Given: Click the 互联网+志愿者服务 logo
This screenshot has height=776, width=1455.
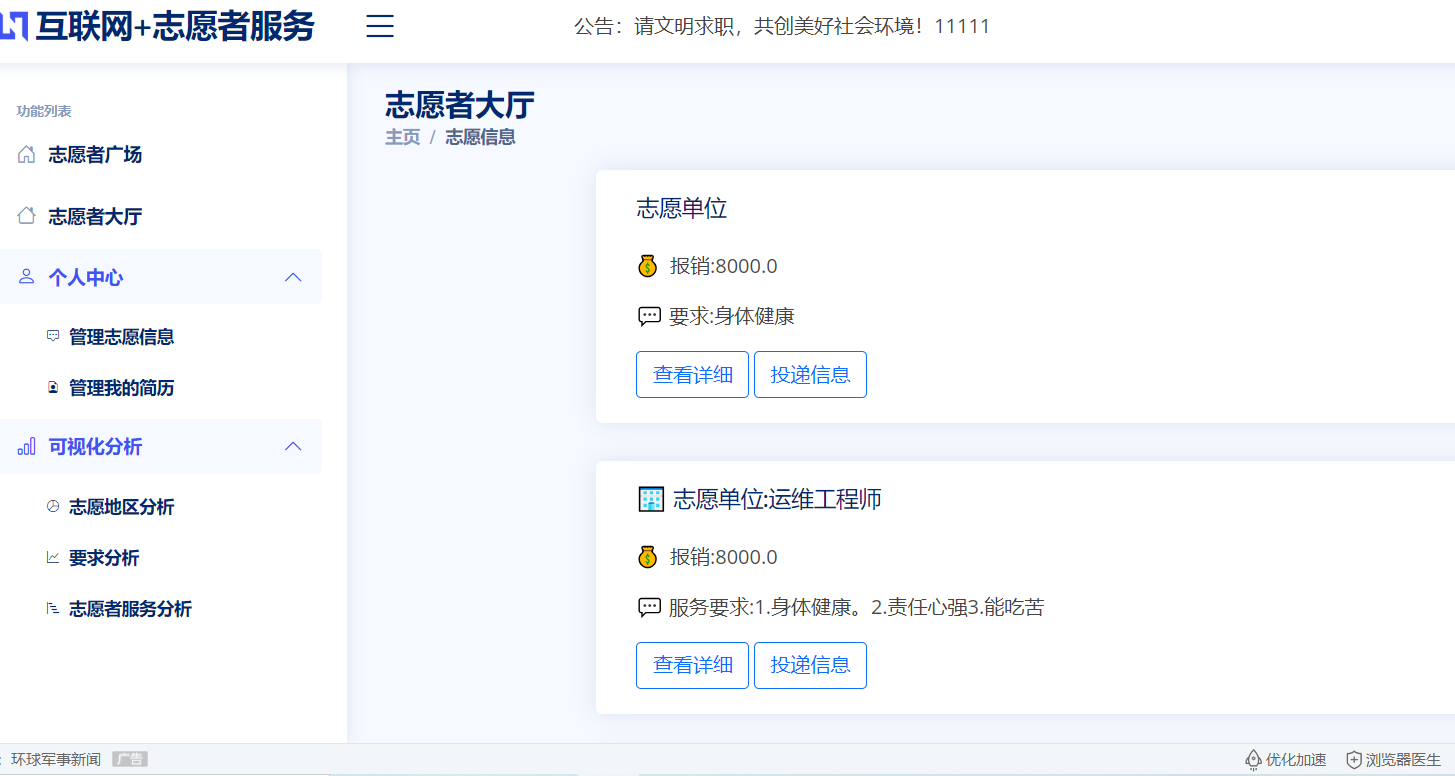Looking at the screenshot, I should [157, 26].
